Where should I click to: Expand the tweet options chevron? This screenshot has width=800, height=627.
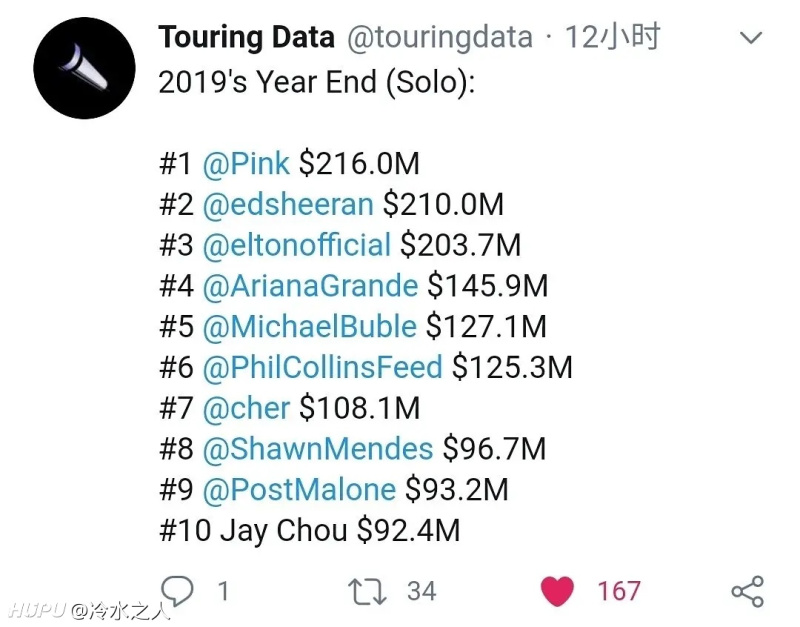tap(751, 37)
